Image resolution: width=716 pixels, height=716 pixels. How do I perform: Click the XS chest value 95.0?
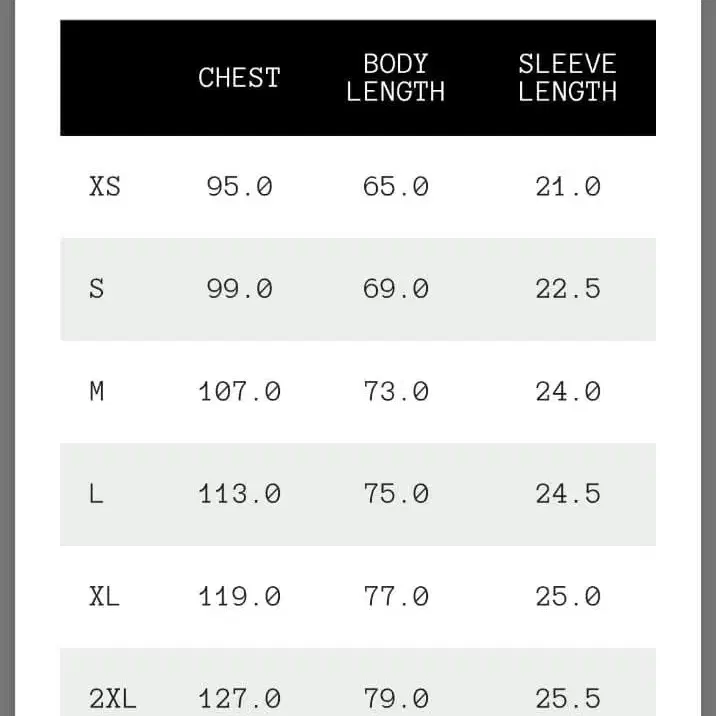tap(239, 187)
